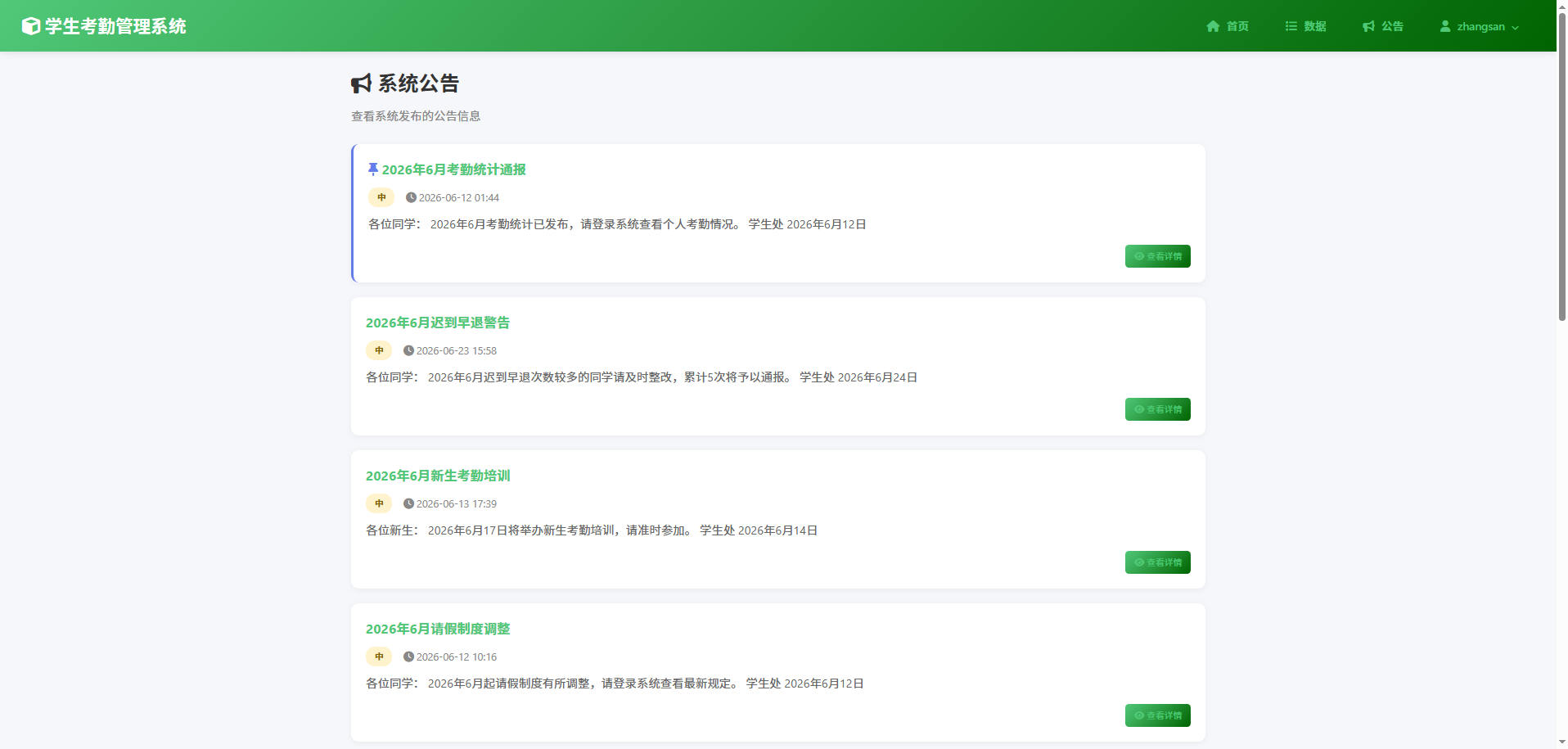The height and width of the screenshot is (749, 1568).
Task: Click the home icon beside 首页
Action: [x=1213, y=26]
